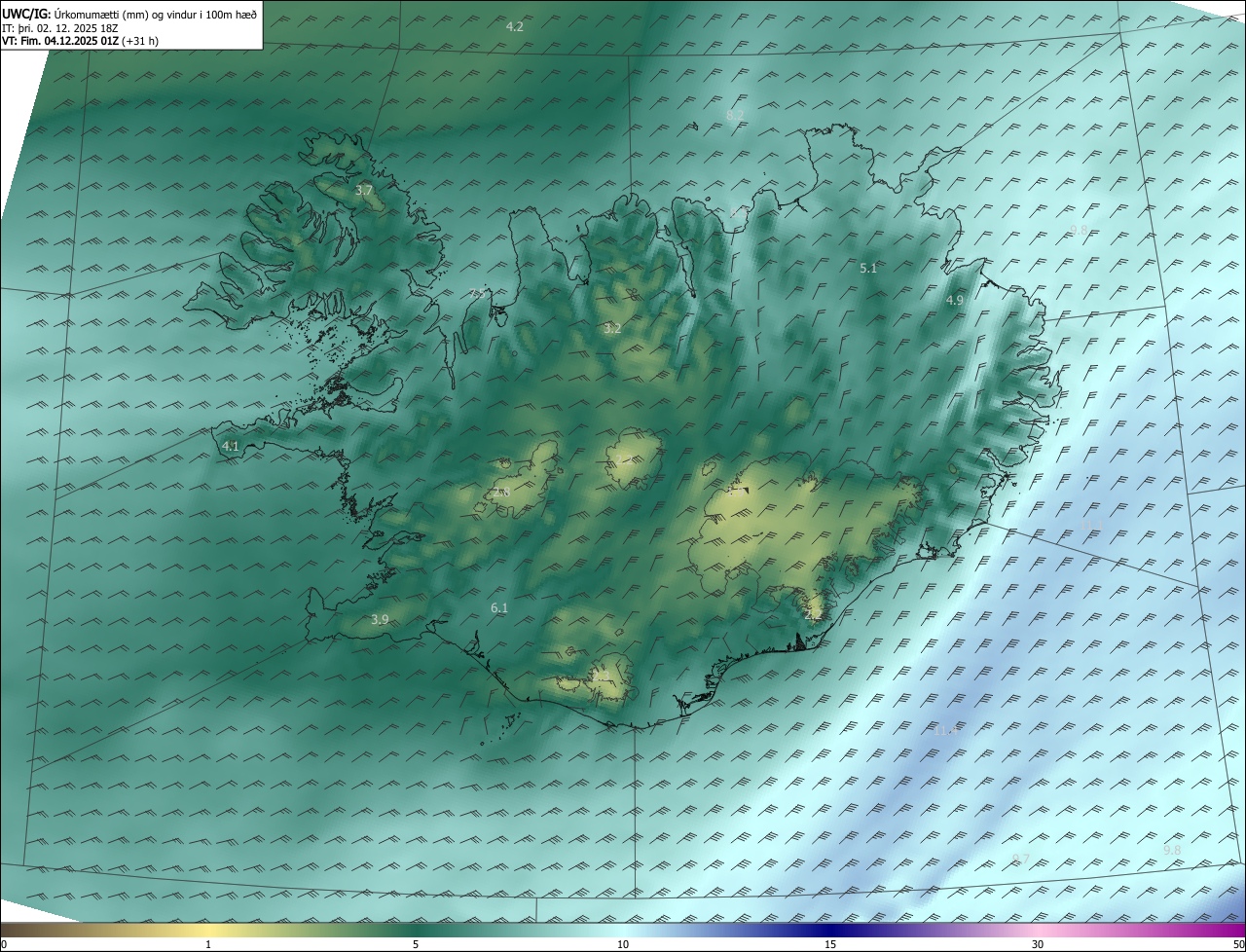Click the 9.7 value label over the southeastern sea

point(1020,858)
